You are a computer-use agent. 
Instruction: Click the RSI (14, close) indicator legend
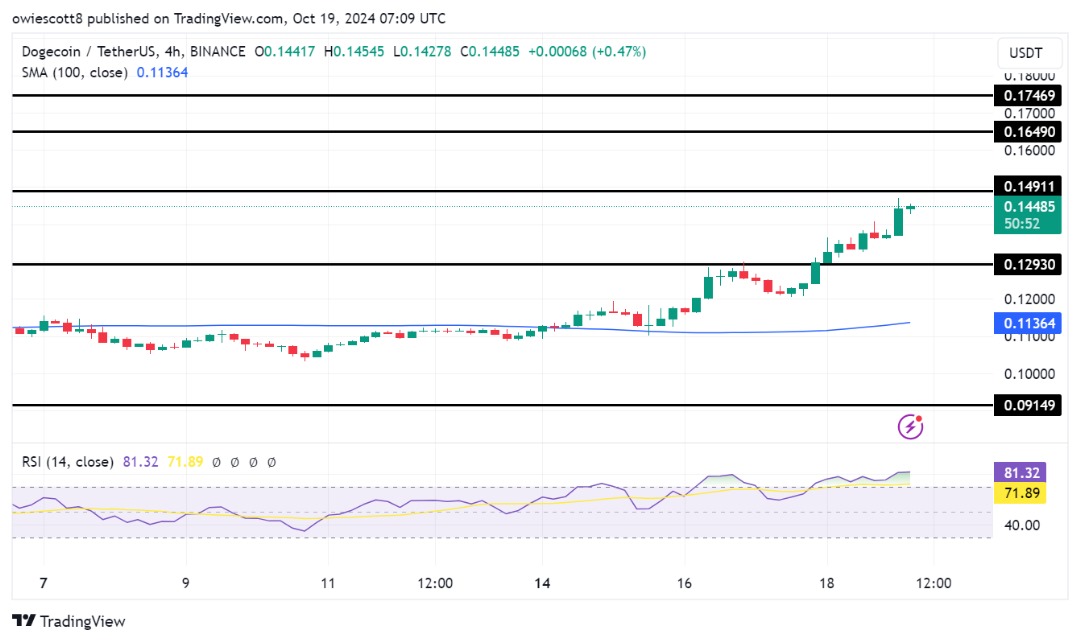click(x=65, y=462)
